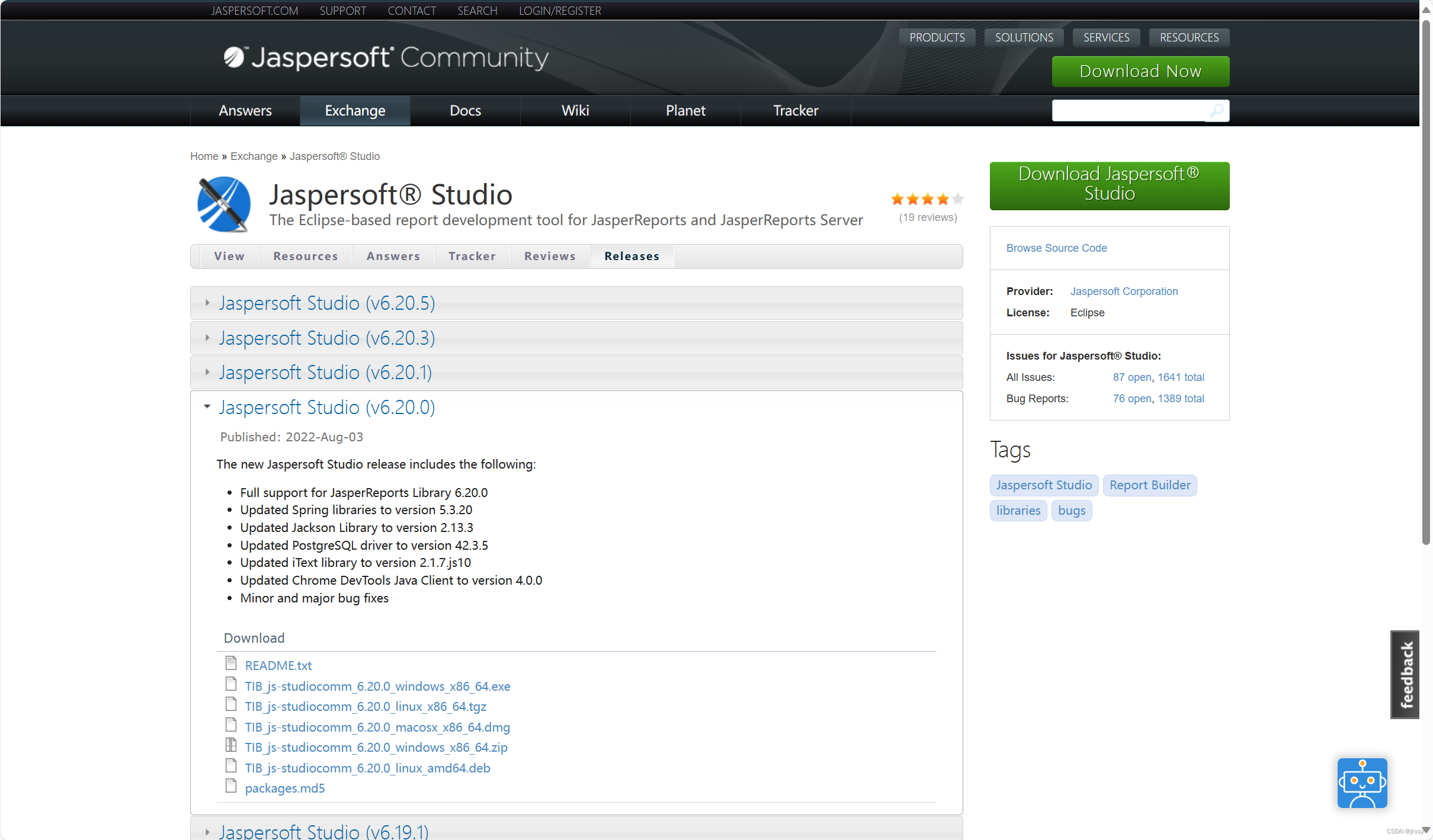The image size is (1433, 840).
Task: Open the chatbot robot icon
Action: click(1361, 783)
